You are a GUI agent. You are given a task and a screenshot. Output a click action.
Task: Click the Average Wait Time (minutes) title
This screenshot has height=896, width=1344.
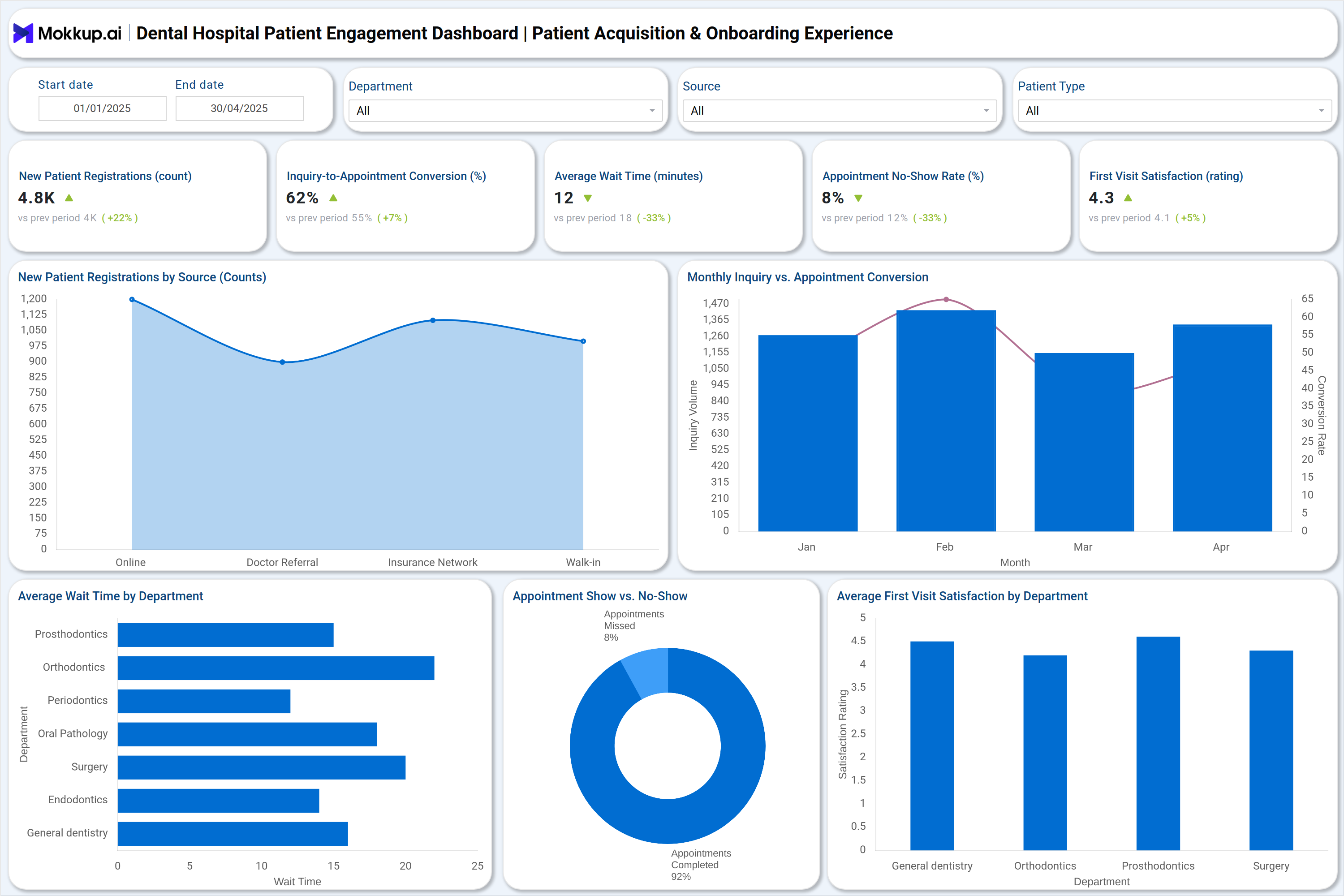pyautogui.click(x=629, y=176)
